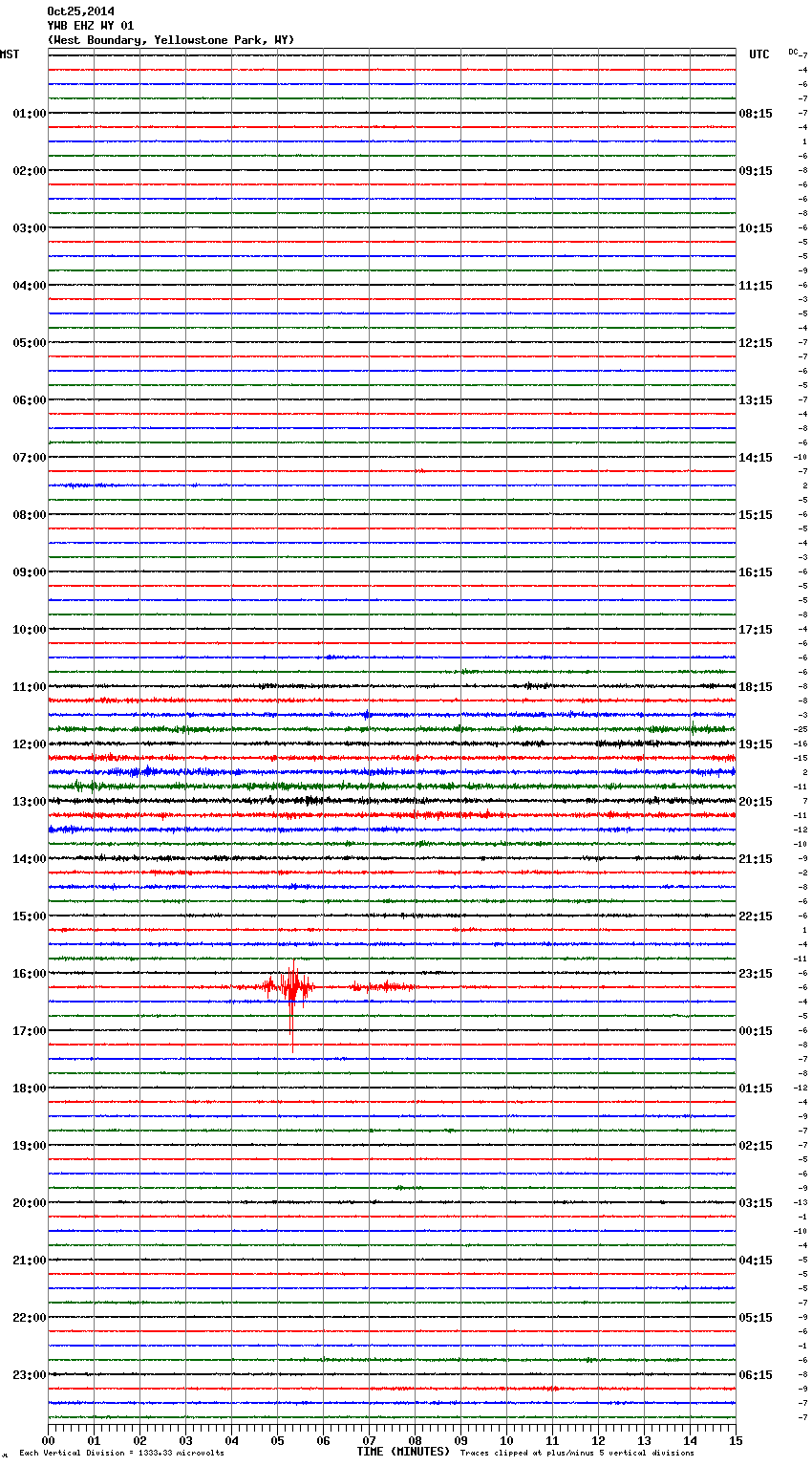Select the 19:00 MST time label
Screen dimensions: 812x1466
point(30,1146)
